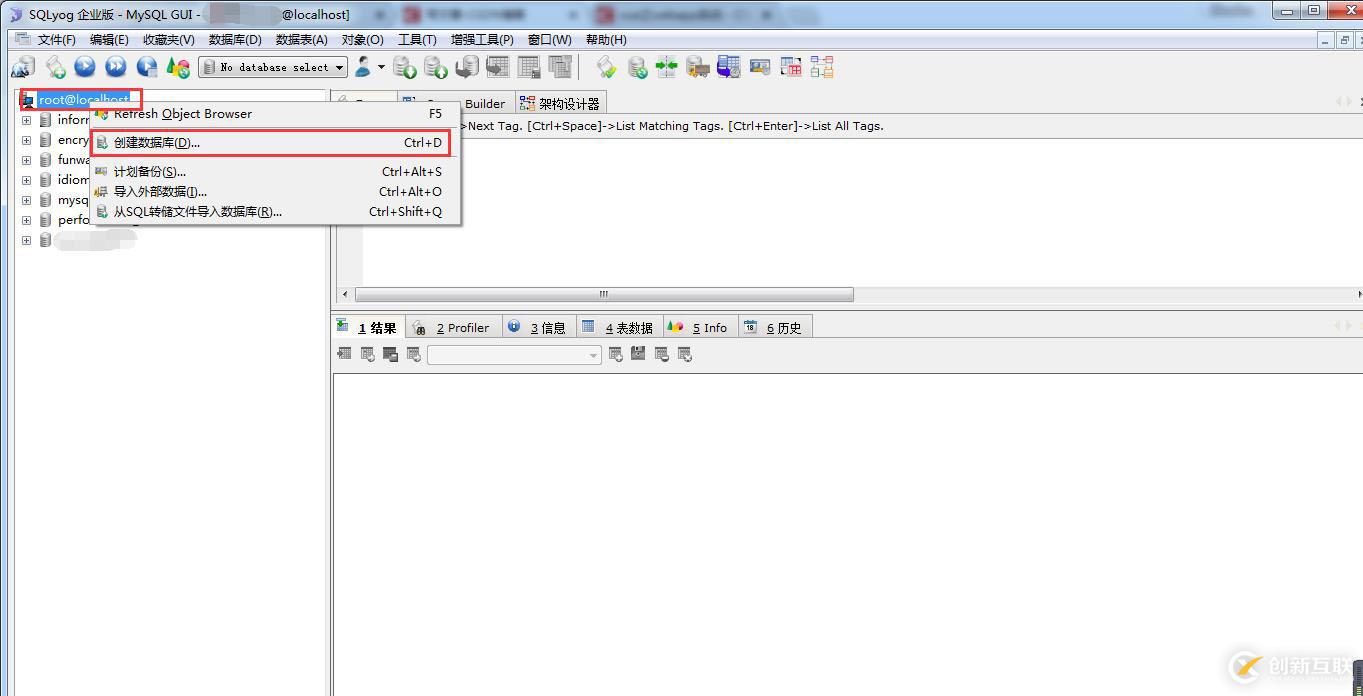
Task: Switch to the 4 表数据 tab
Action: (618, 328)
